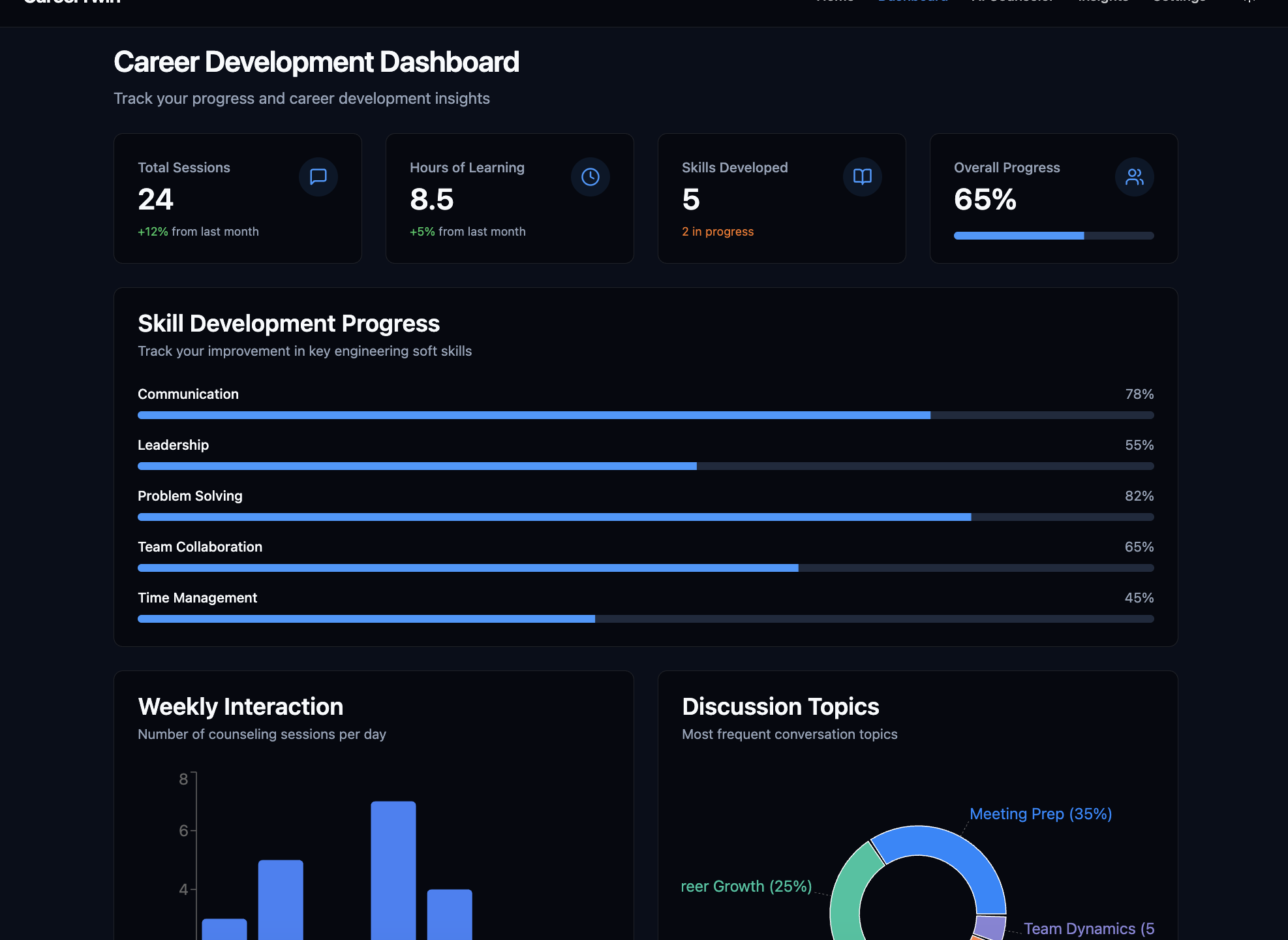Switch to the Dashboard tab
Screen dimensions: 1288x940
912,2
